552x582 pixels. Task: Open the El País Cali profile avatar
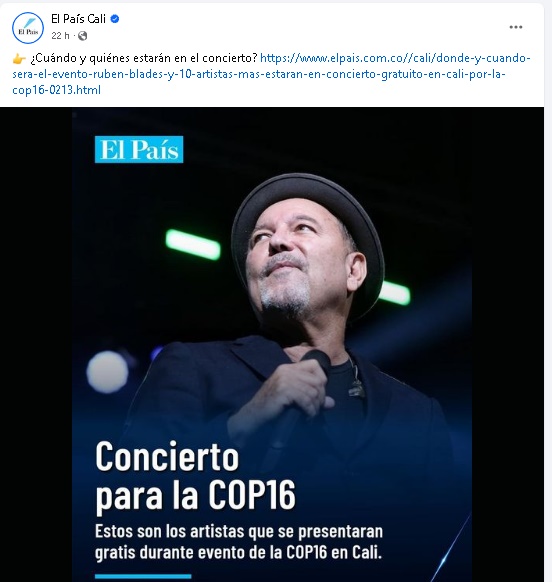pyautogui.click(x=28, y=28)
